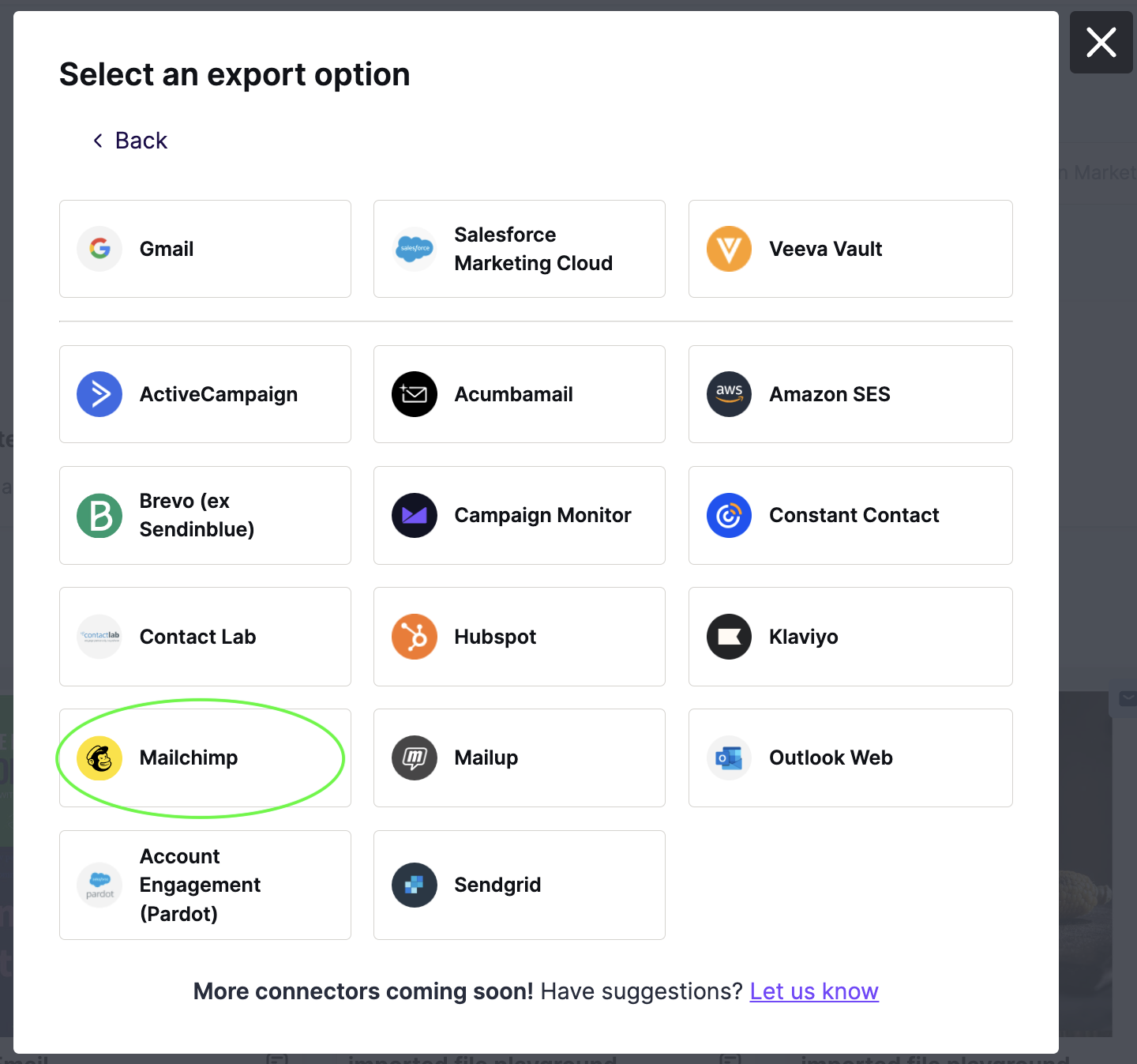Click the Outlook Web logo icon

click(729, 758)
